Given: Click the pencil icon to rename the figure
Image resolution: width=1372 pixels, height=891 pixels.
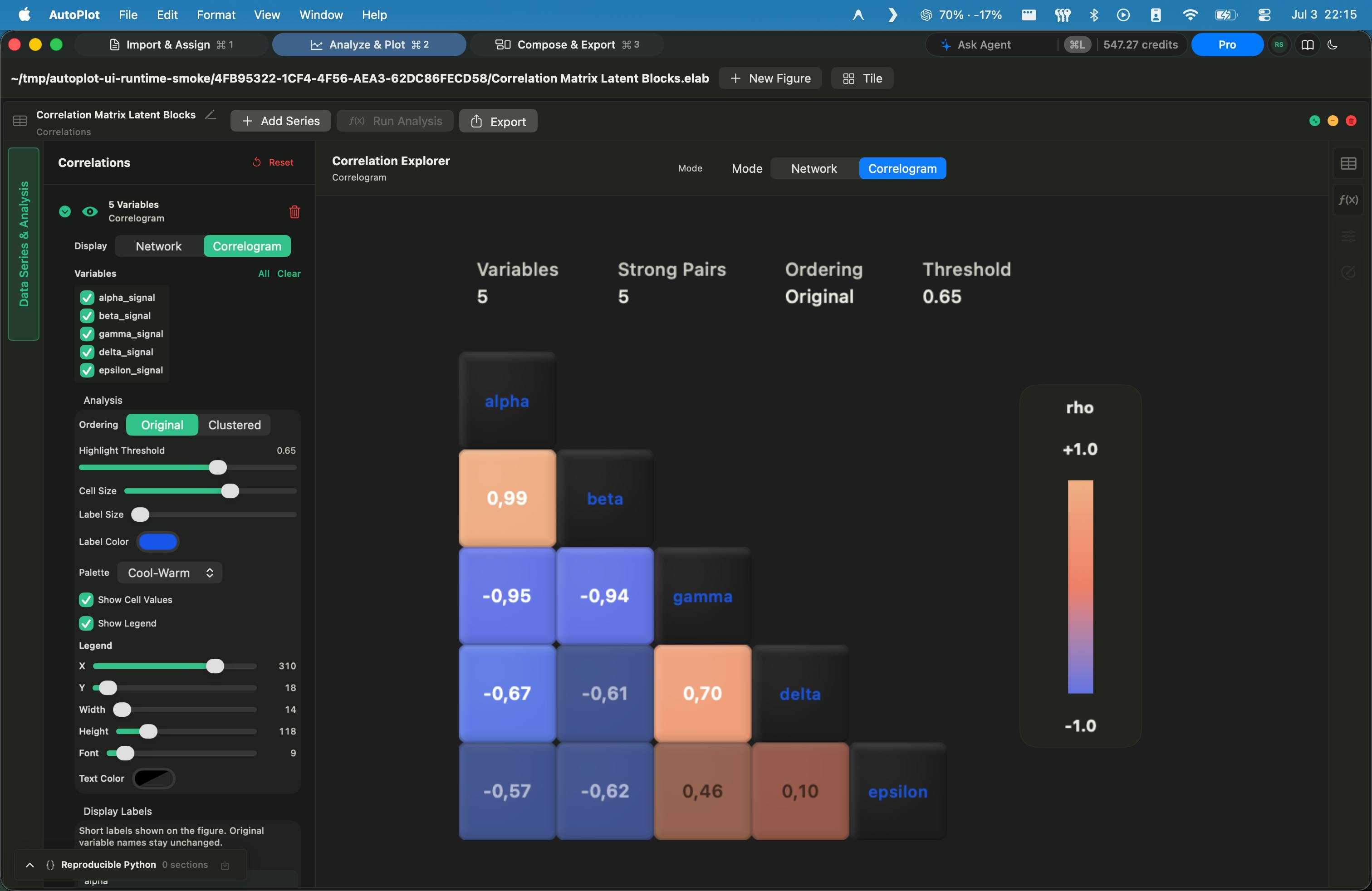Looking at the screenshot, I should click(211, 115).
